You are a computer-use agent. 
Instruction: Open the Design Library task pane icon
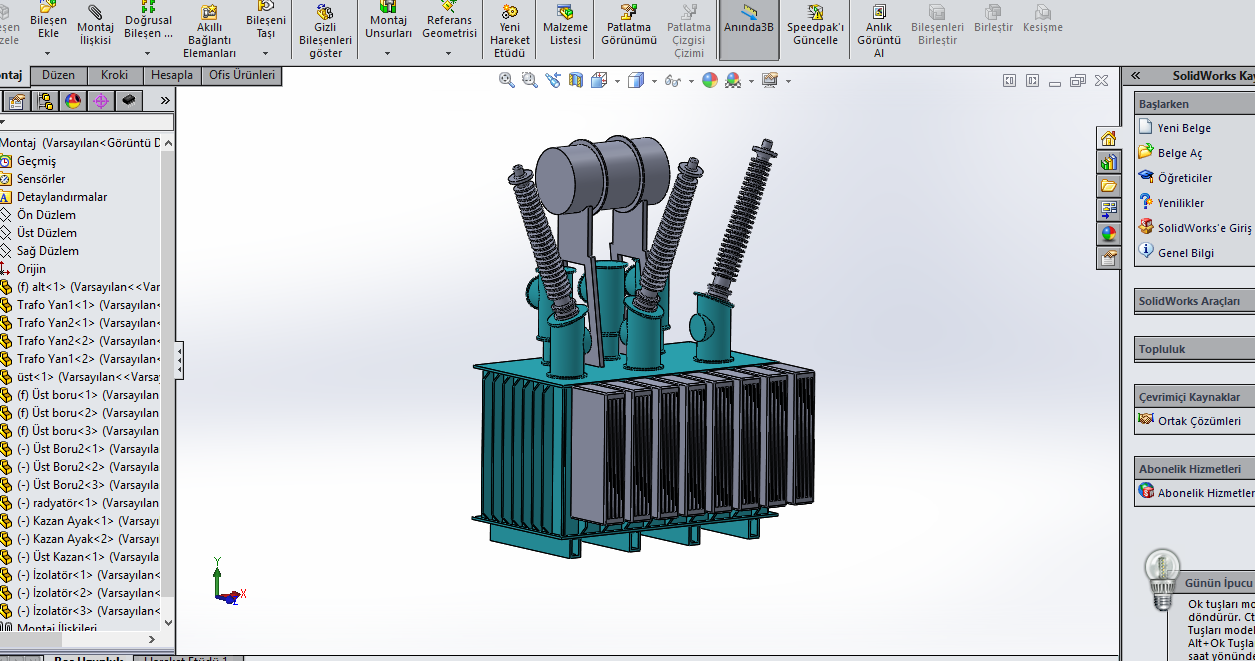[1108, 162]
